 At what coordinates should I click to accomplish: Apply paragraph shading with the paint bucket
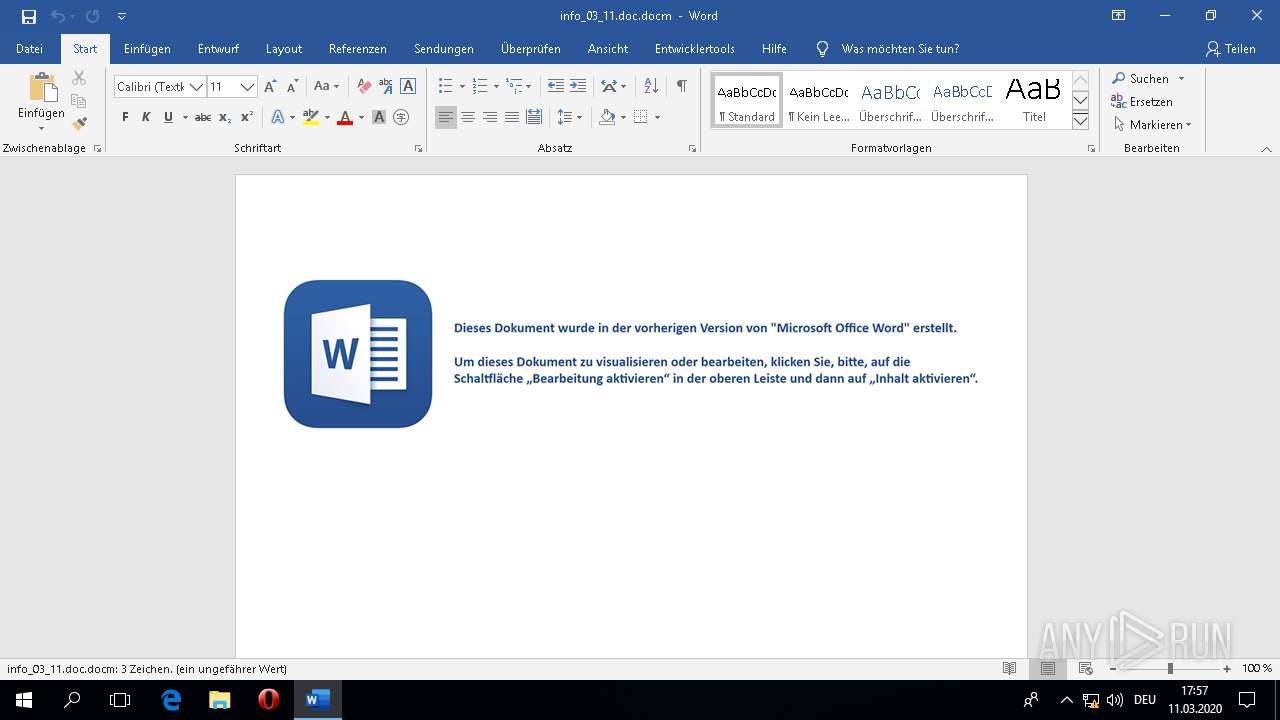pyautogui.click(x=607, y=117)
